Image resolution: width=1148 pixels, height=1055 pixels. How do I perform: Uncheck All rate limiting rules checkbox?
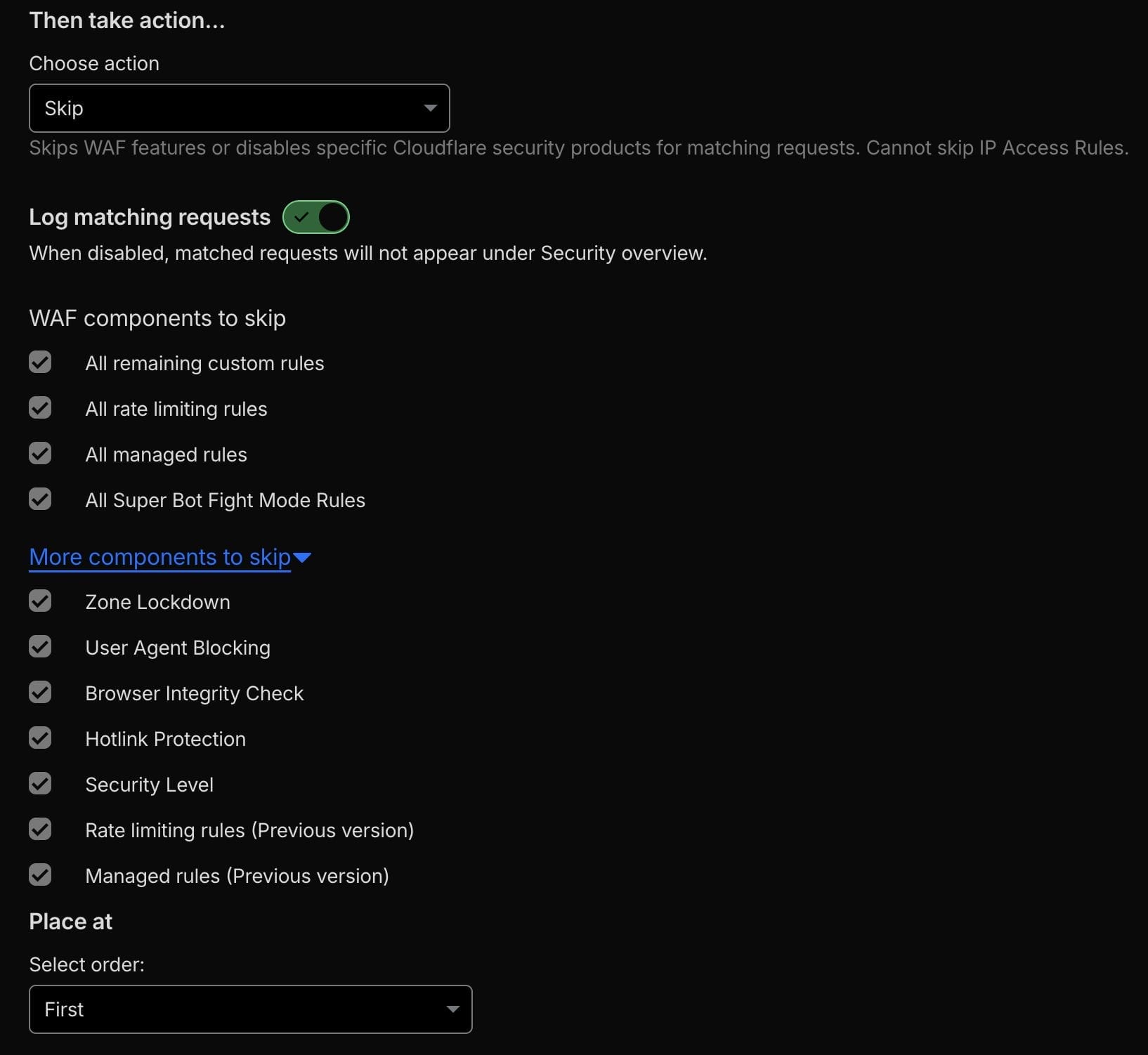point(40,408)
